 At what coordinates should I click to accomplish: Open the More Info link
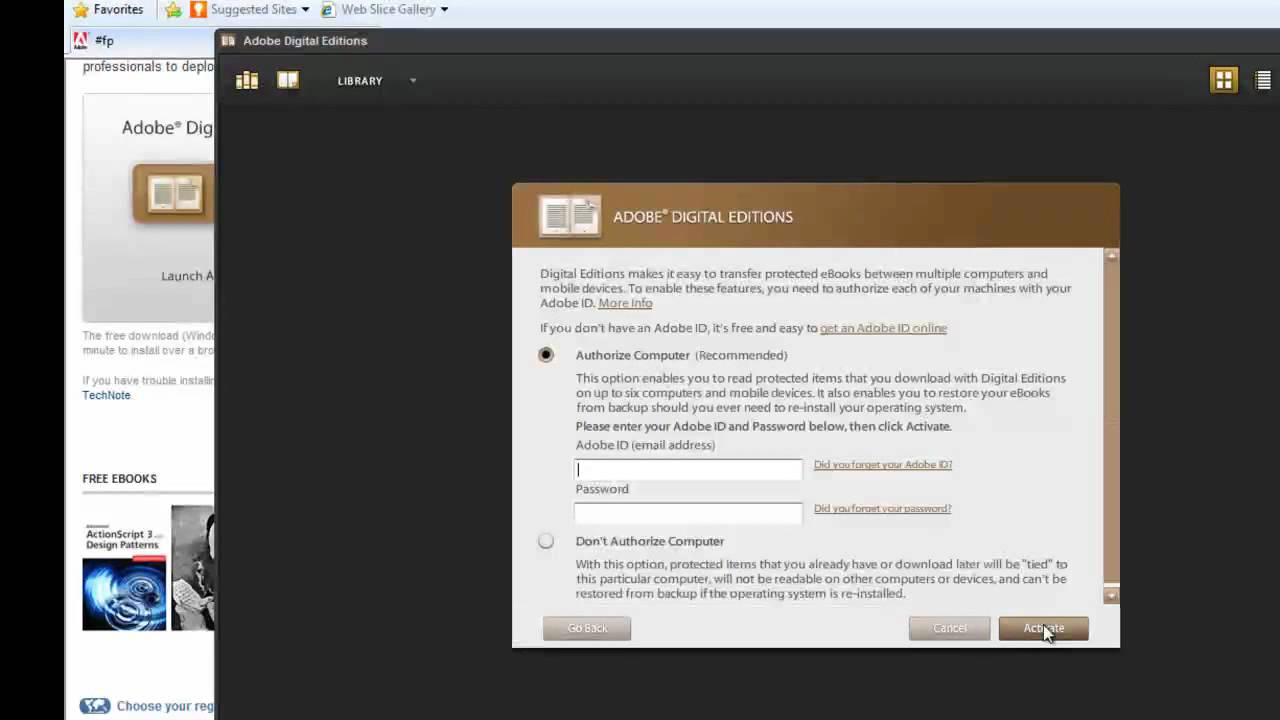tap(625, 303)
